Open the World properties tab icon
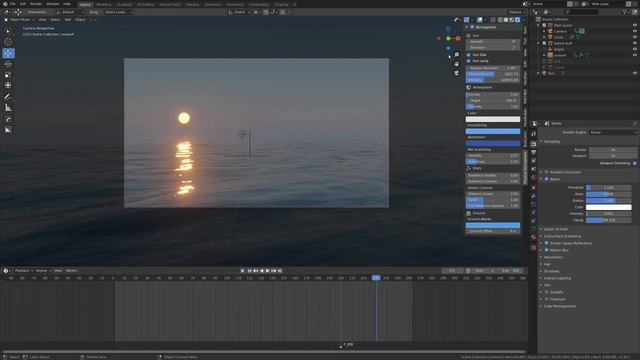 click(533, 178)
